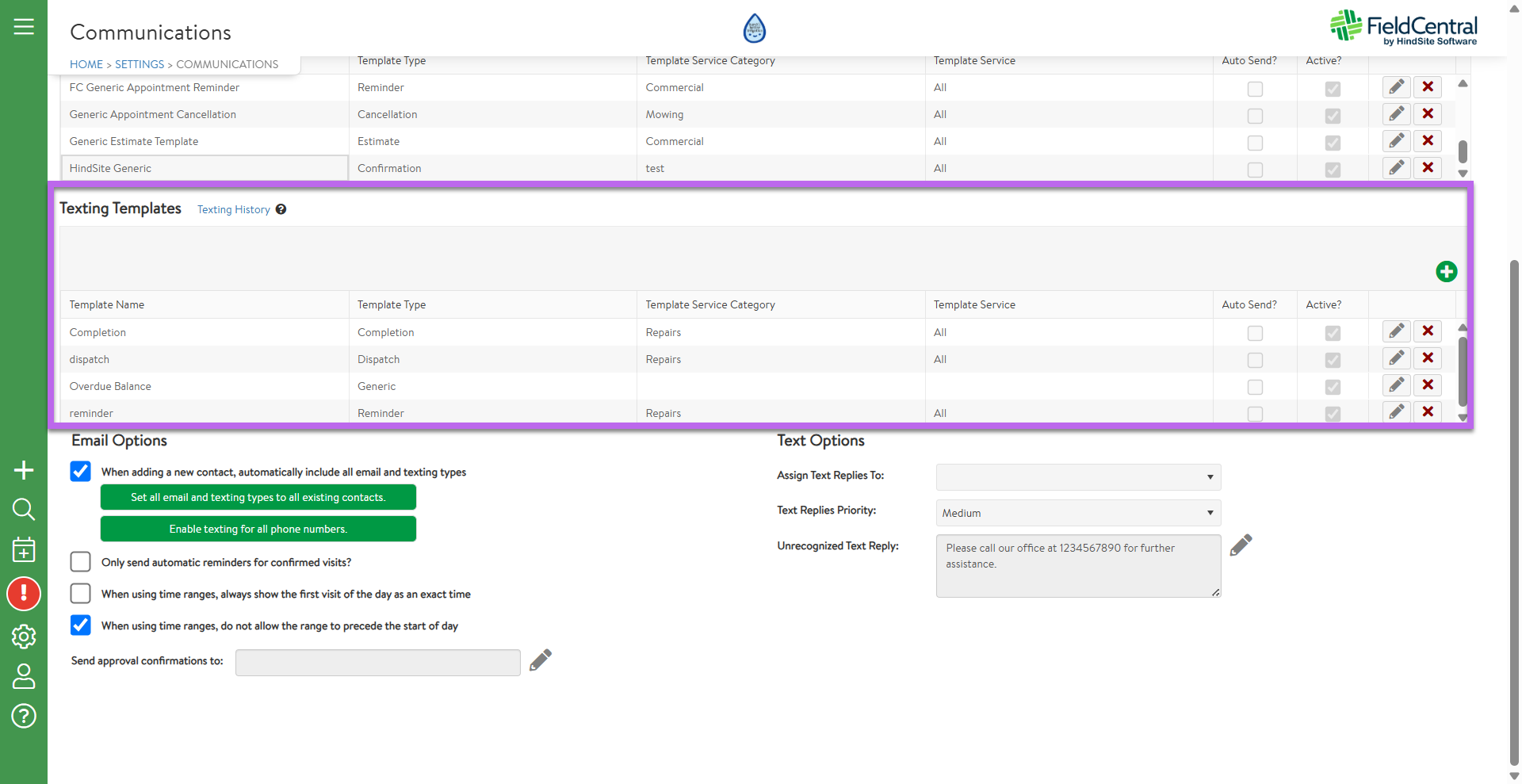Click the Send approval confirmations to field
This screenshot has width=1522, height=784.
click(377, 662)
